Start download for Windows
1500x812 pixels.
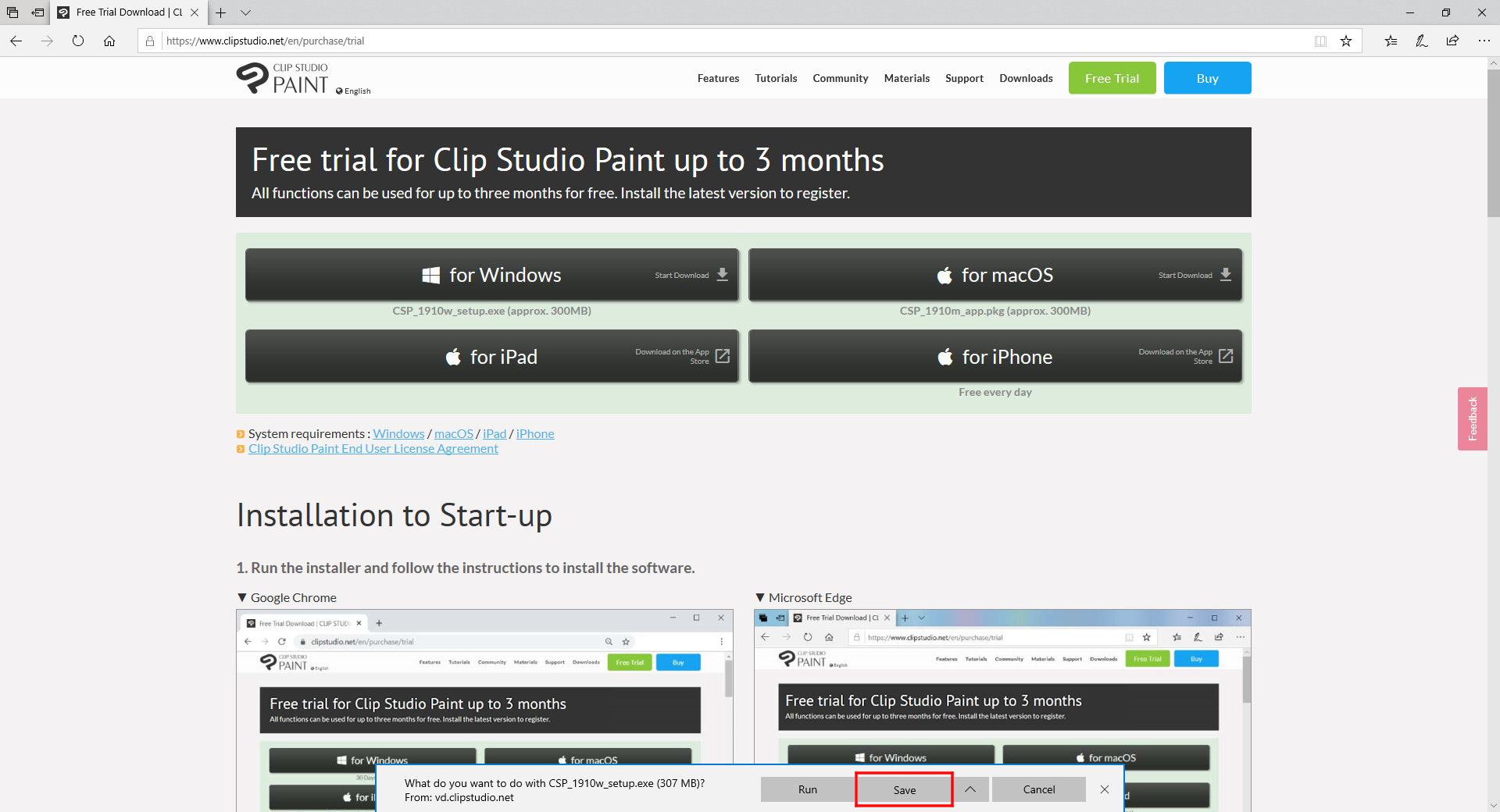click(491, 275)
